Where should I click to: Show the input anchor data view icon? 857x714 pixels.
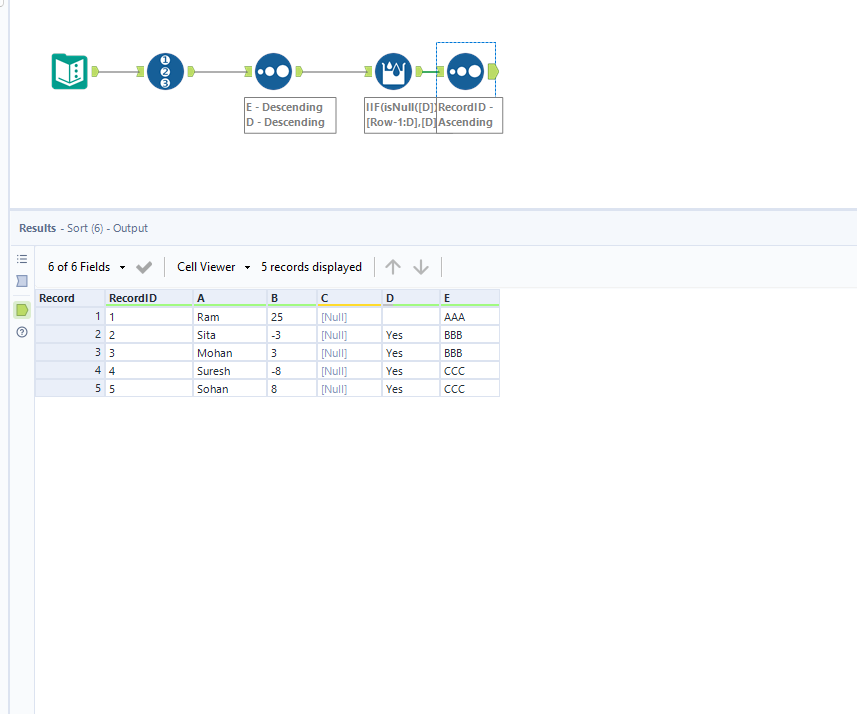[x=22, y=281]
